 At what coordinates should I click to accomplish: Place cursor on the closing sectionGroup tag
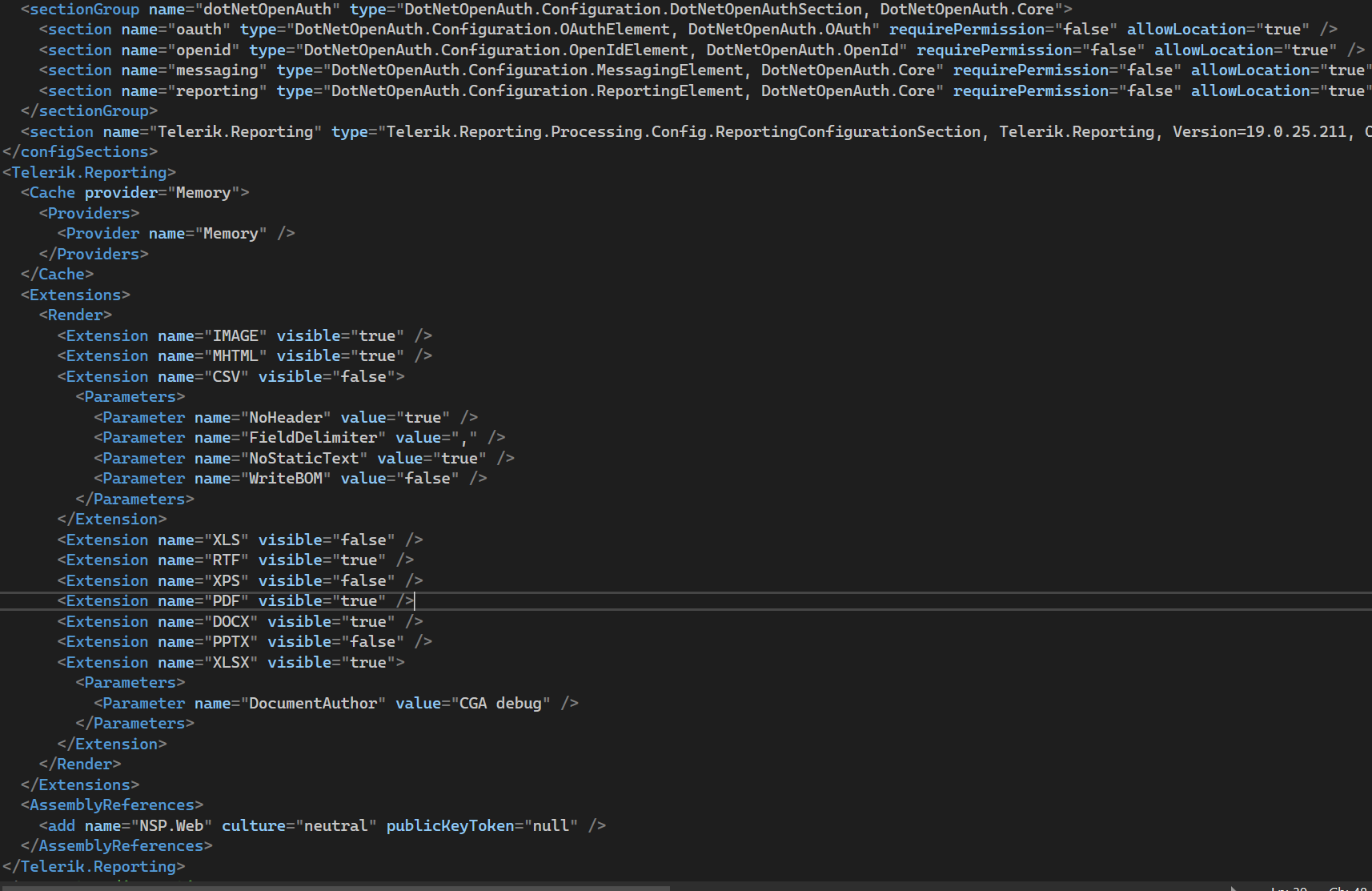coord(89,110)
